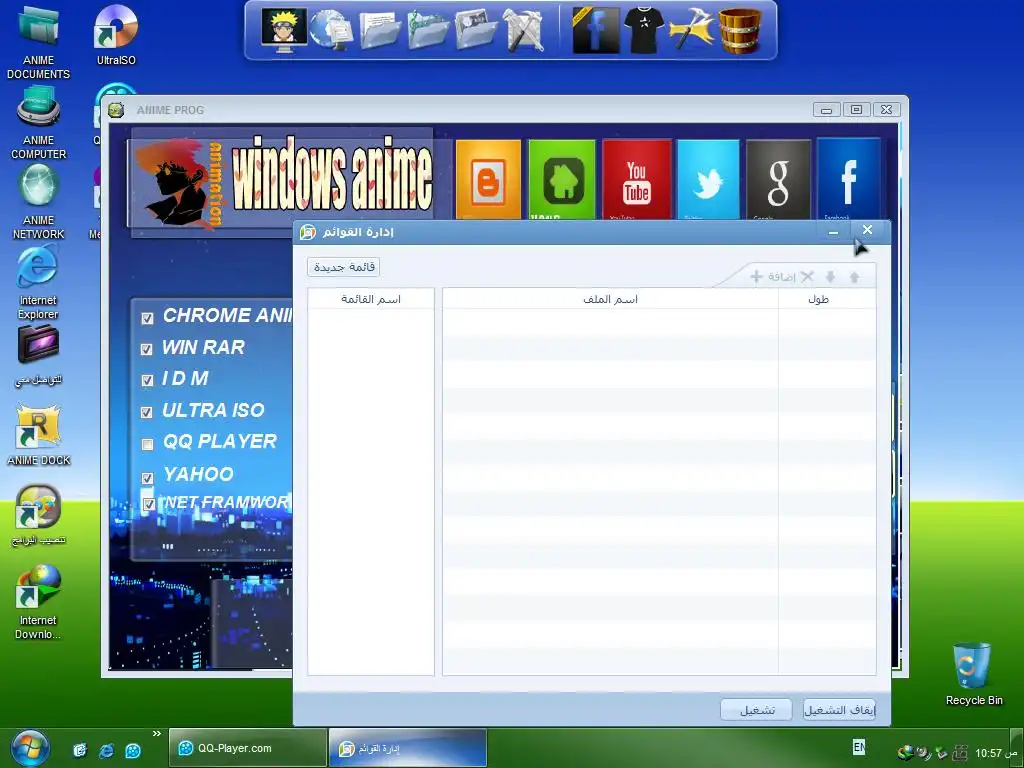Open ANIME COMPUTER desktop icon
This screenshot has width=1024, height=768.
[38, 123]
